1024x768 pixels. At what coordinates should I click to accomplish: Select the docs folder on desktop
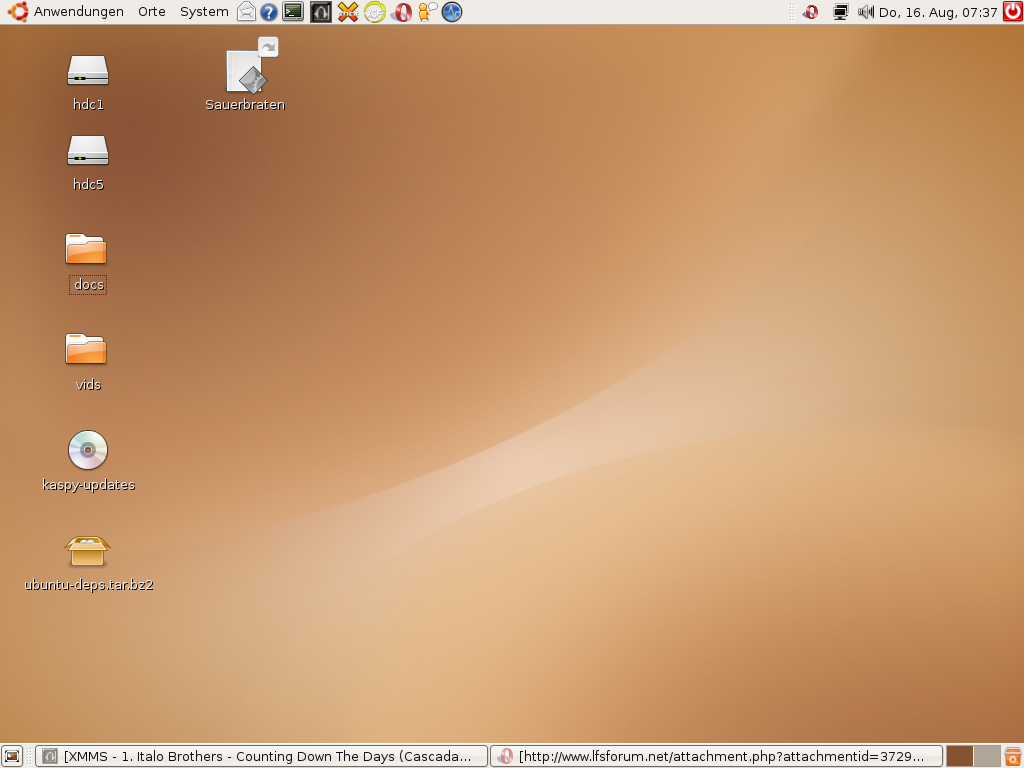pos(86,249)
